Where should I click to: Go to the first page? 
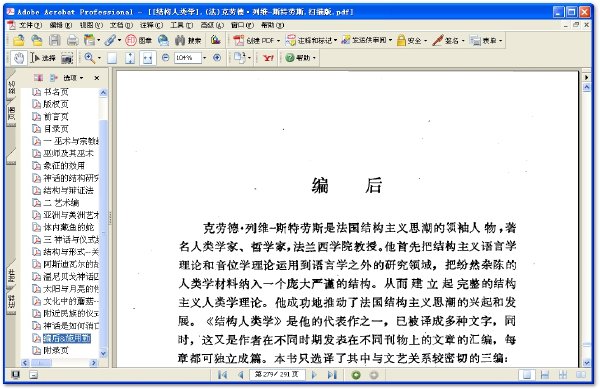coord(223,375)
